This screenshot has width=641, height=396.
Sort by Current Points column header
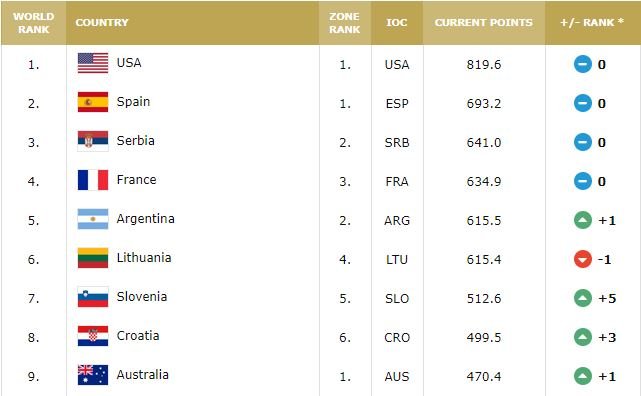coord(484,23)
